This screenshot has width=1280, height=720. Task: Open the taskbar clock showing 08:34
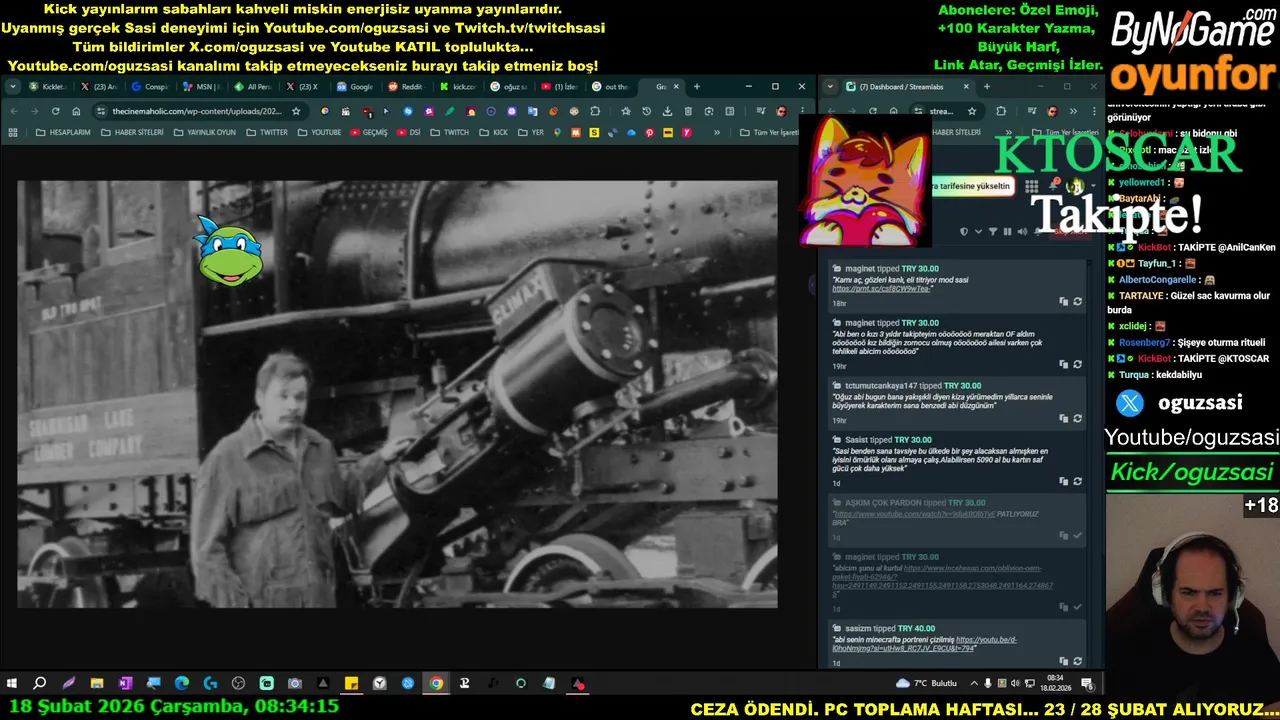click(x=1056, y=684)
